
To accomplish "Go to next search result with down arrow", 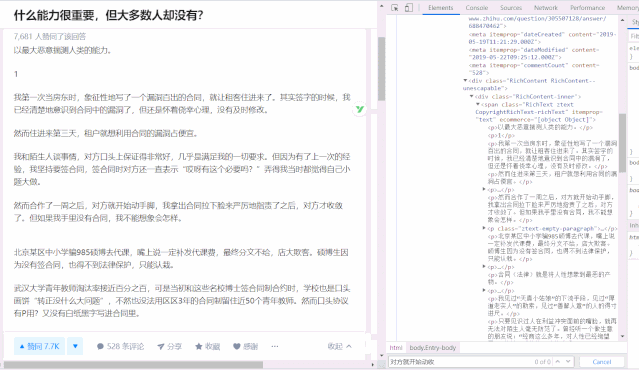I will pos(568,361).
